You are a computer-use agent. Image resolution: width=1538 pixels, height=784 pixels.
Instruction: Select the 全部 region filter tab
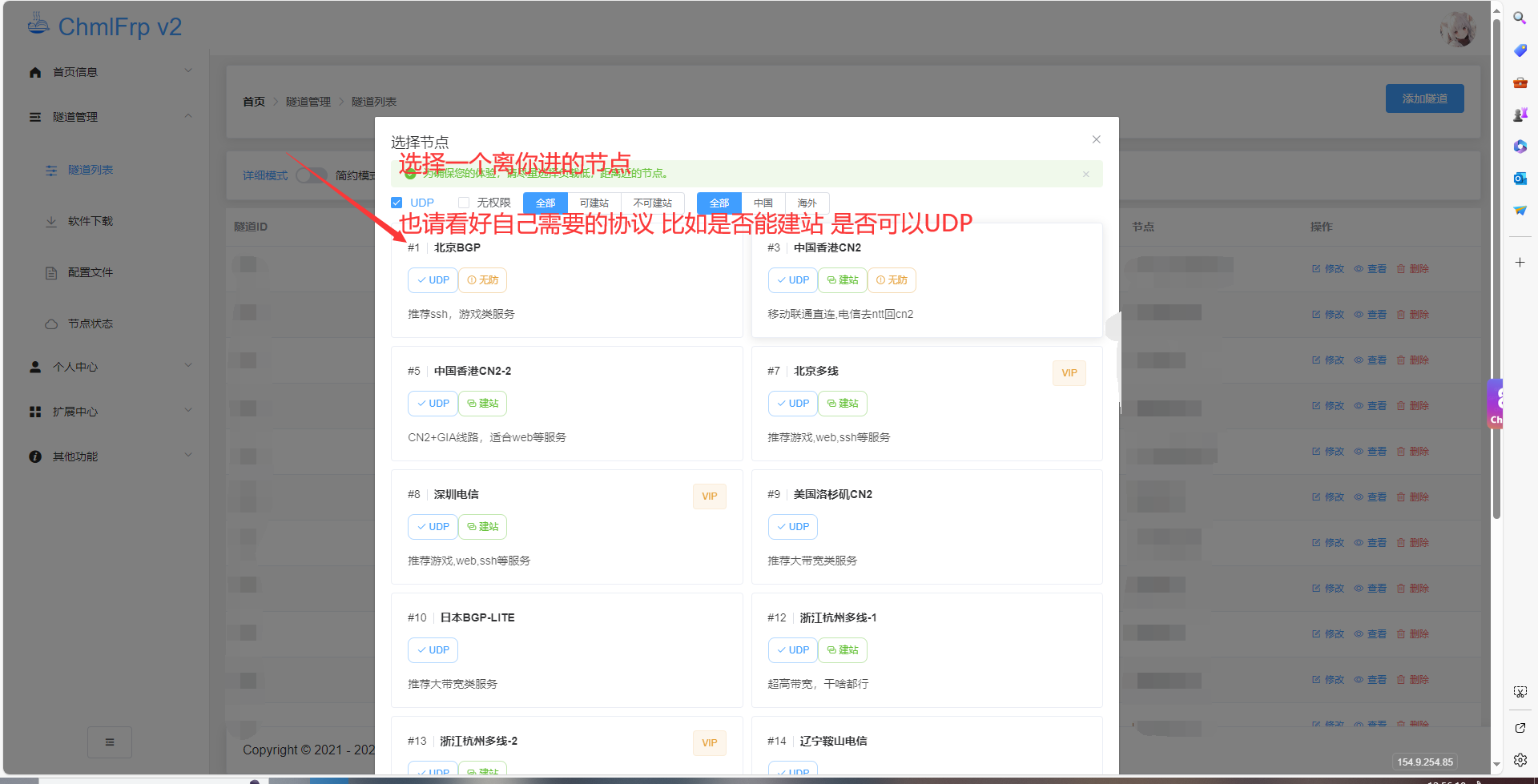click(x=719, y=203)
